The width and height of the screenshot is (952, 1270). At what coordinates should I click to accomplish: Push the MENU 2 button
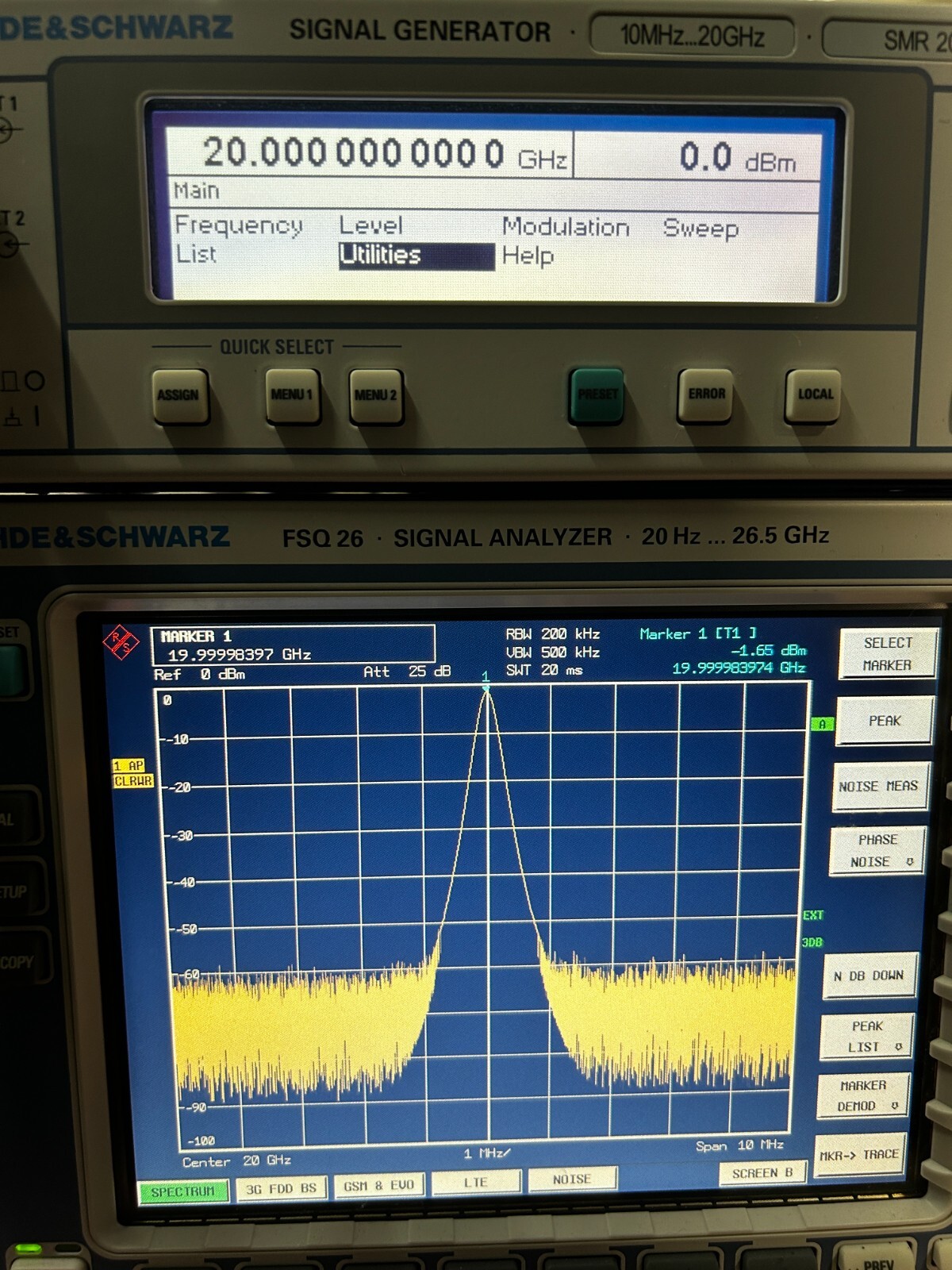[376, 395]
